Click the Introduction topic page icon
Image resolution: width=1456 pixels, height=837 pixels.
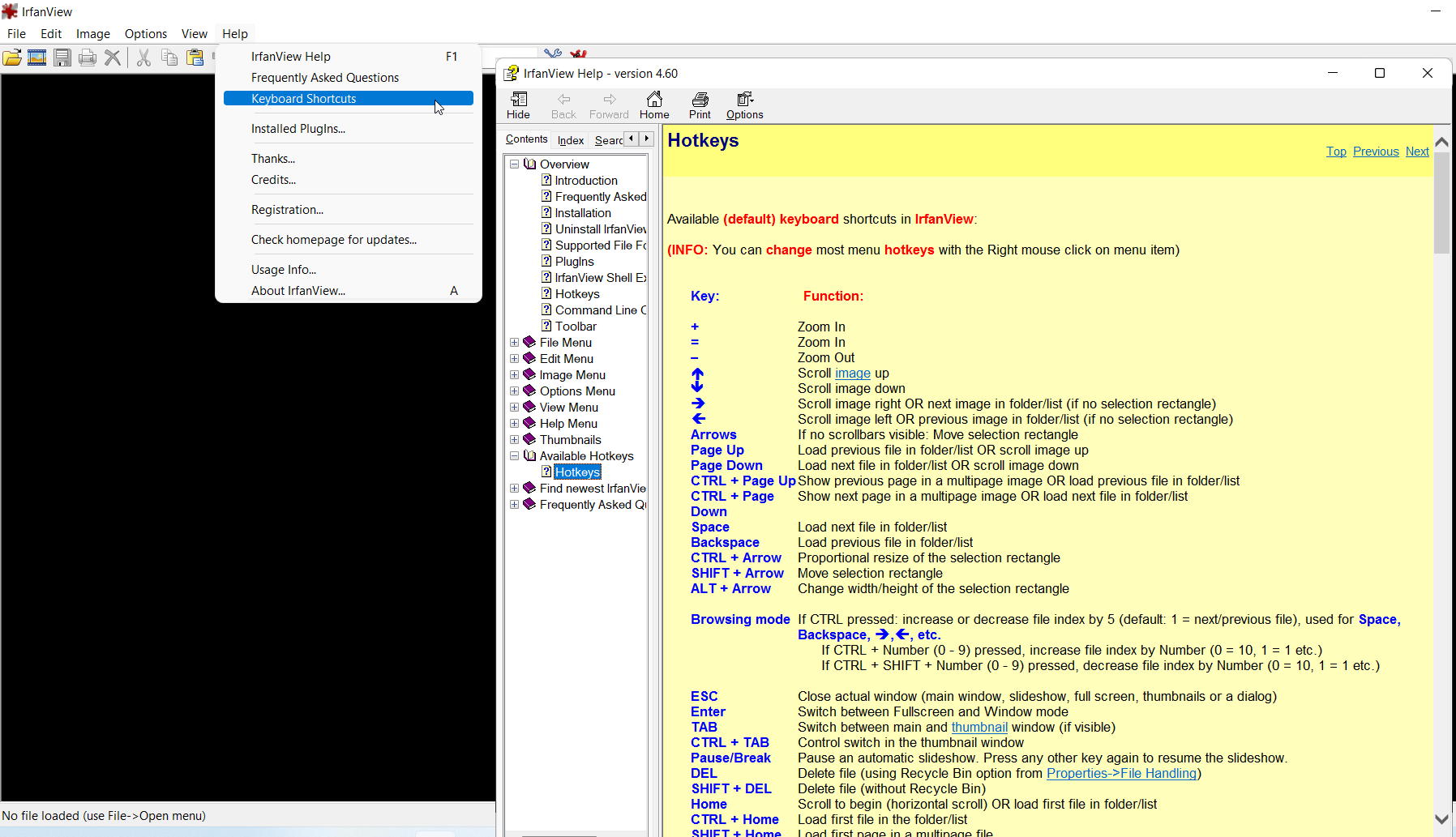546,180
